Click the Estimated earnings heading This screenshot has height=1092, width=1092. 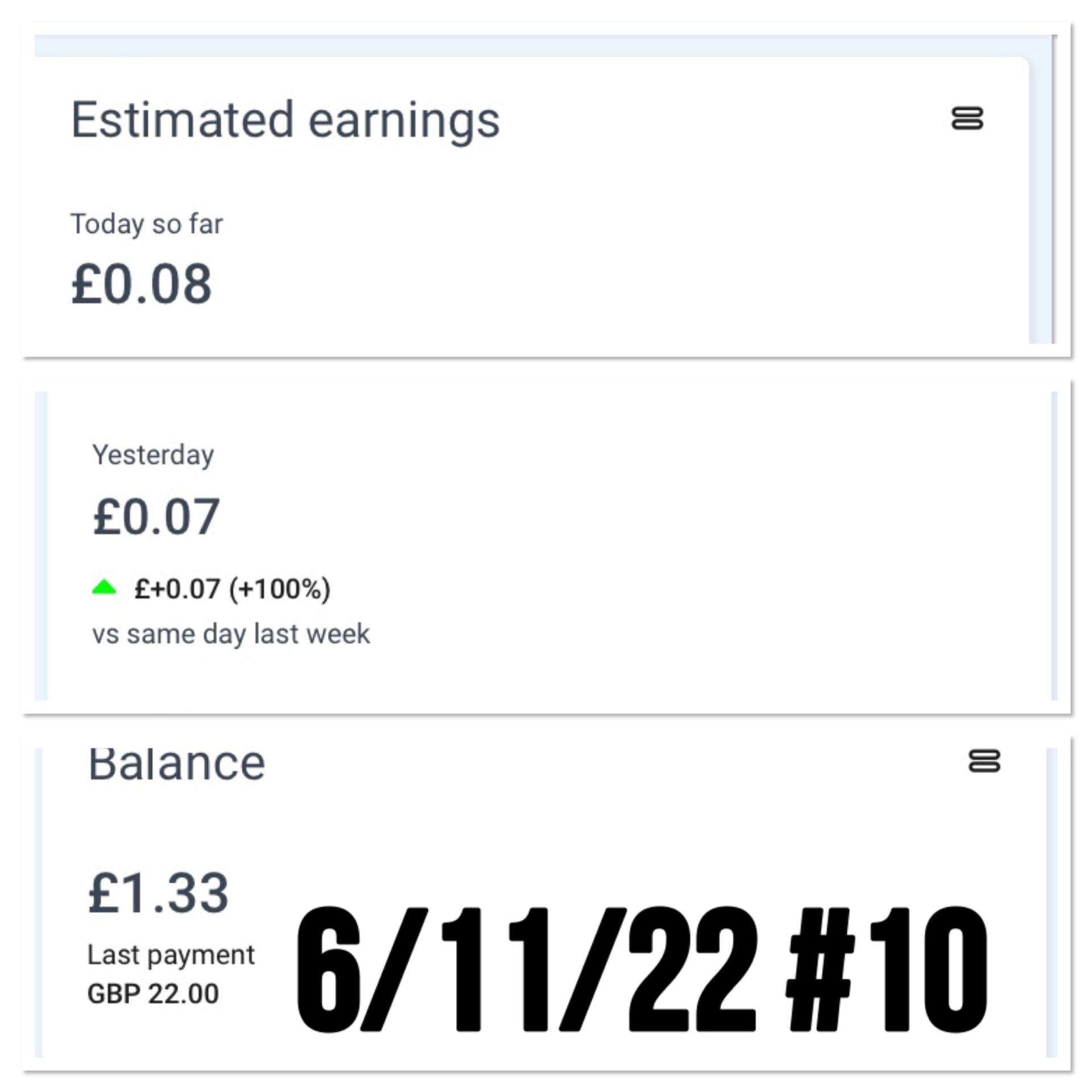click(x=285, y=120)
